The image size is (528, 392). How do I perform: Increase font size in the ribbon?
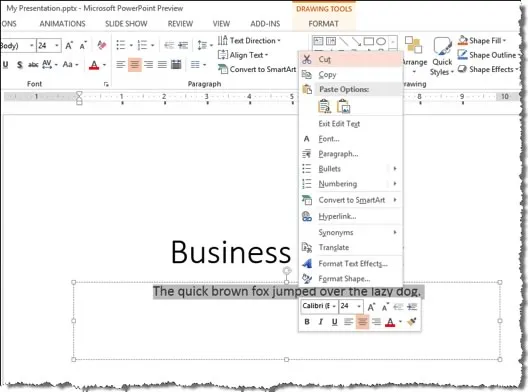point(69,45)
